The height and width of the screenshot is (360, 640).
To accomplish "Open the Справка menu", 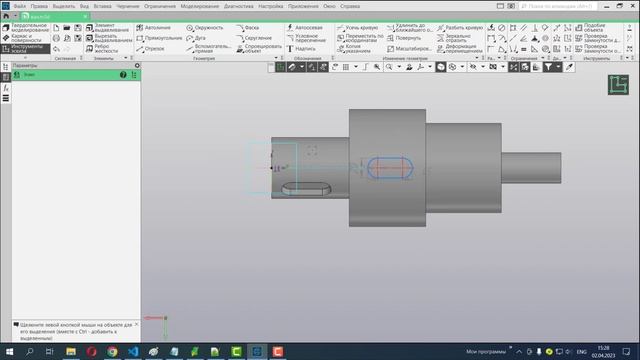I will pos(350,6).
